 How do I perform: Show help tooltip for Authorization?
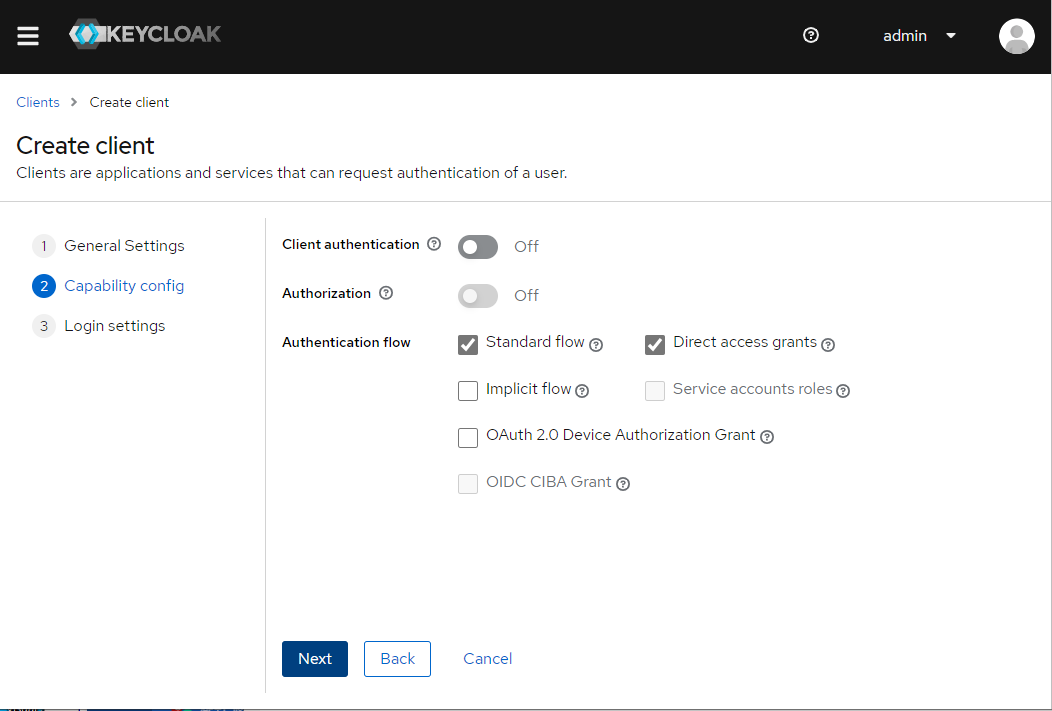click(386, 293)
